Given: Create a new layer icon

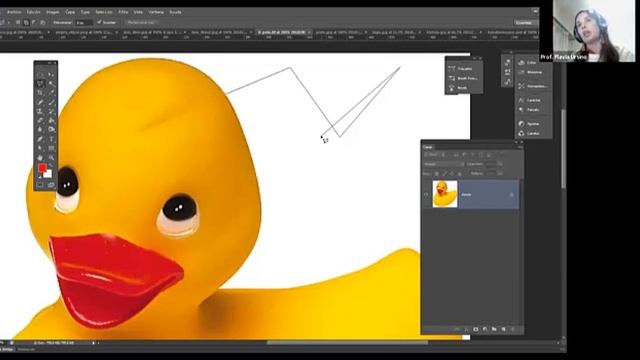Looking at the screenshot, I should (x=503, y=329).
